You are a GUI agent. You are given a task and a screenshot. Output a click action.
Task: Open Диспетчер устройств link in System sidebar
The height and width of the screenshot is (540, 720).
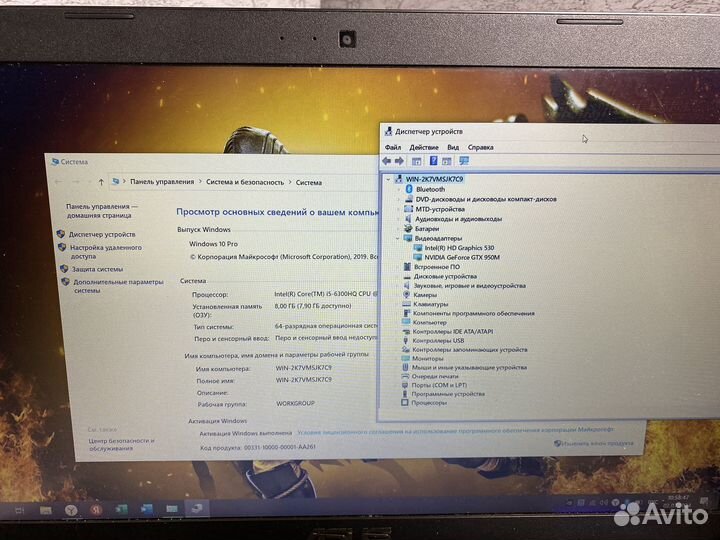pos(102,234)
